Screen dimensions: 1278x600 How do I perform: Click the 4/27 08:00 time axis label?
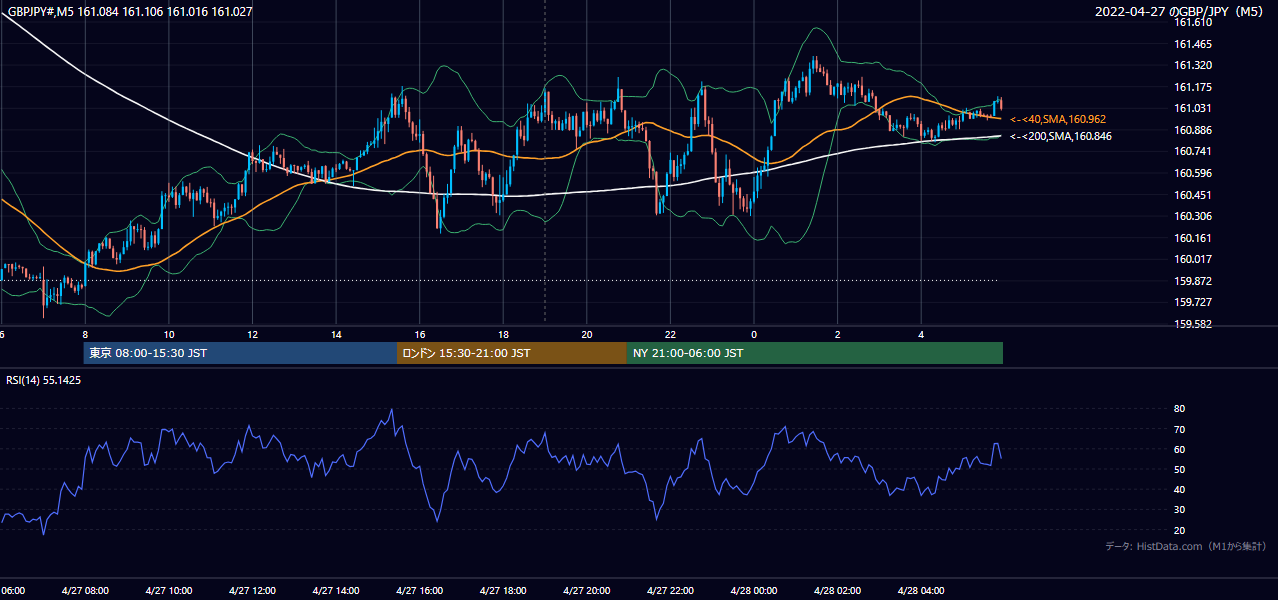click(85, 591)
